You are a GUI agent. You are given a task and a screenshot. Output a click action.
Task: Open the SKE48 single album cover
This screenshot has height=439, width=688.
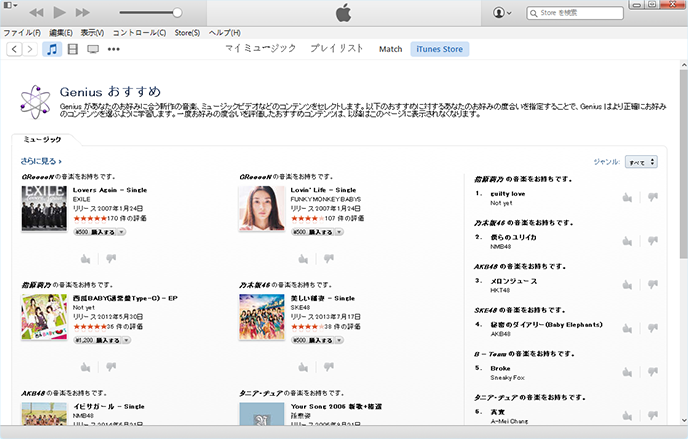coord(262,317)
